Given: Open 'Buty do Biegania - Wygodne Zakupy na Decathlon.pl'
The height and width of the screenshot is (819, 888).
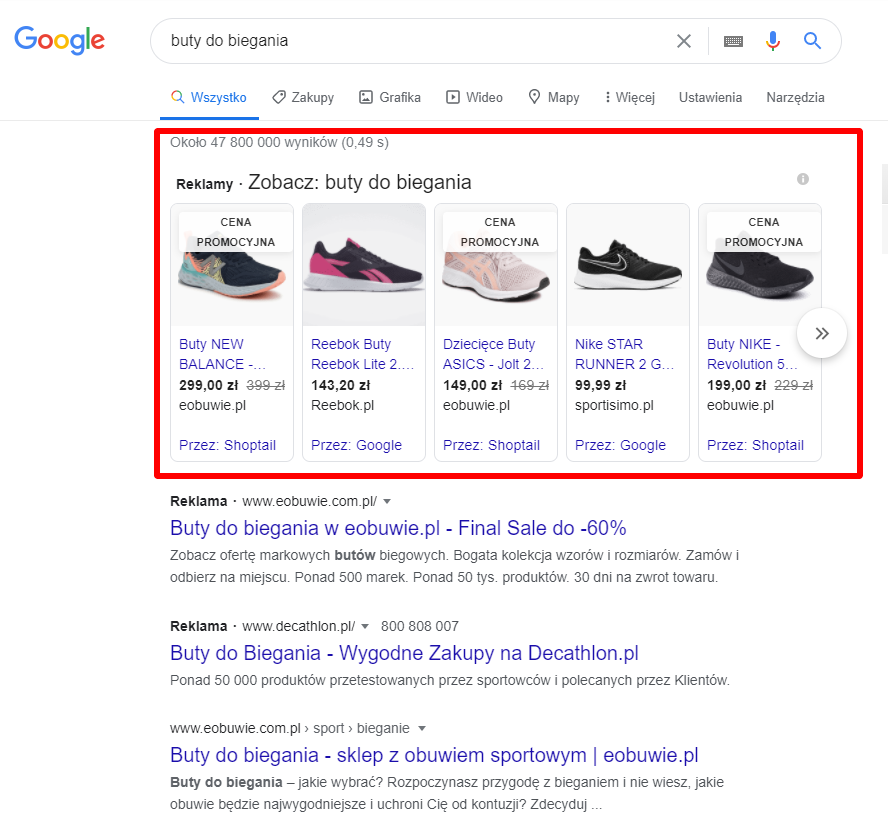Looking at the screenshot, I should tap(404, 653).
